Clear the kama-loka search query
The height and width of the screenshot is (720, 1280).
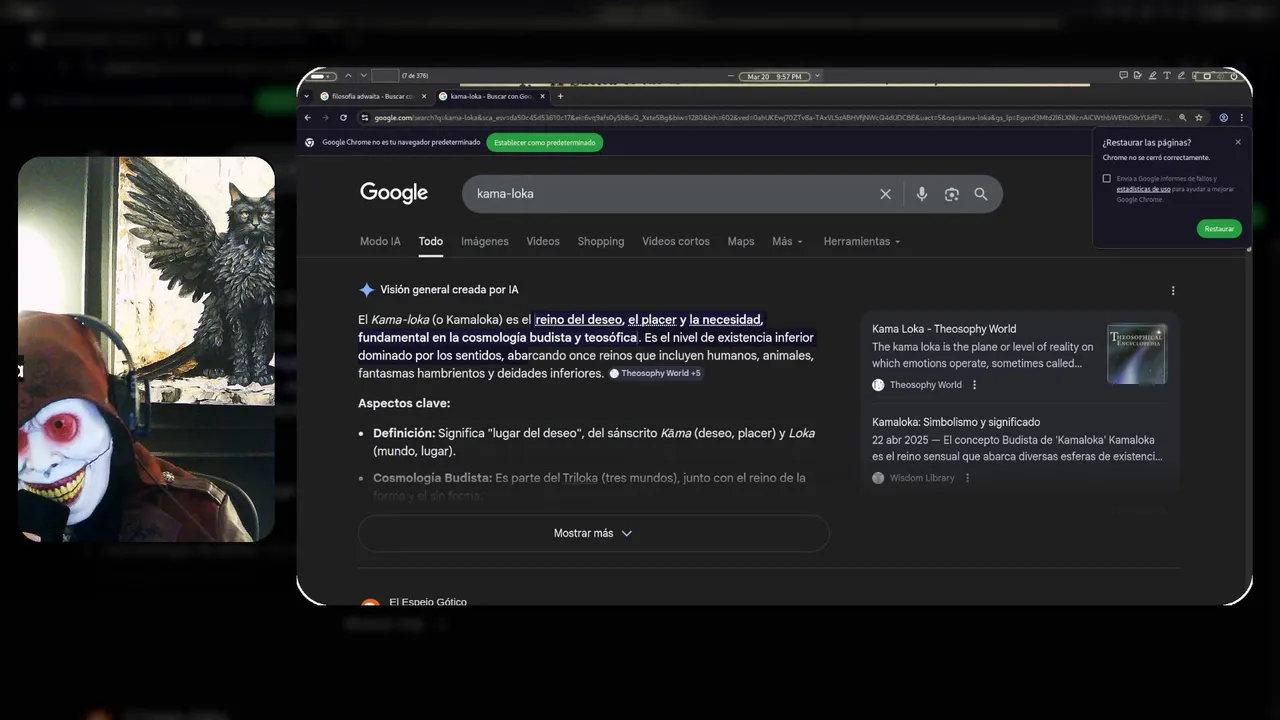(885, 194)
